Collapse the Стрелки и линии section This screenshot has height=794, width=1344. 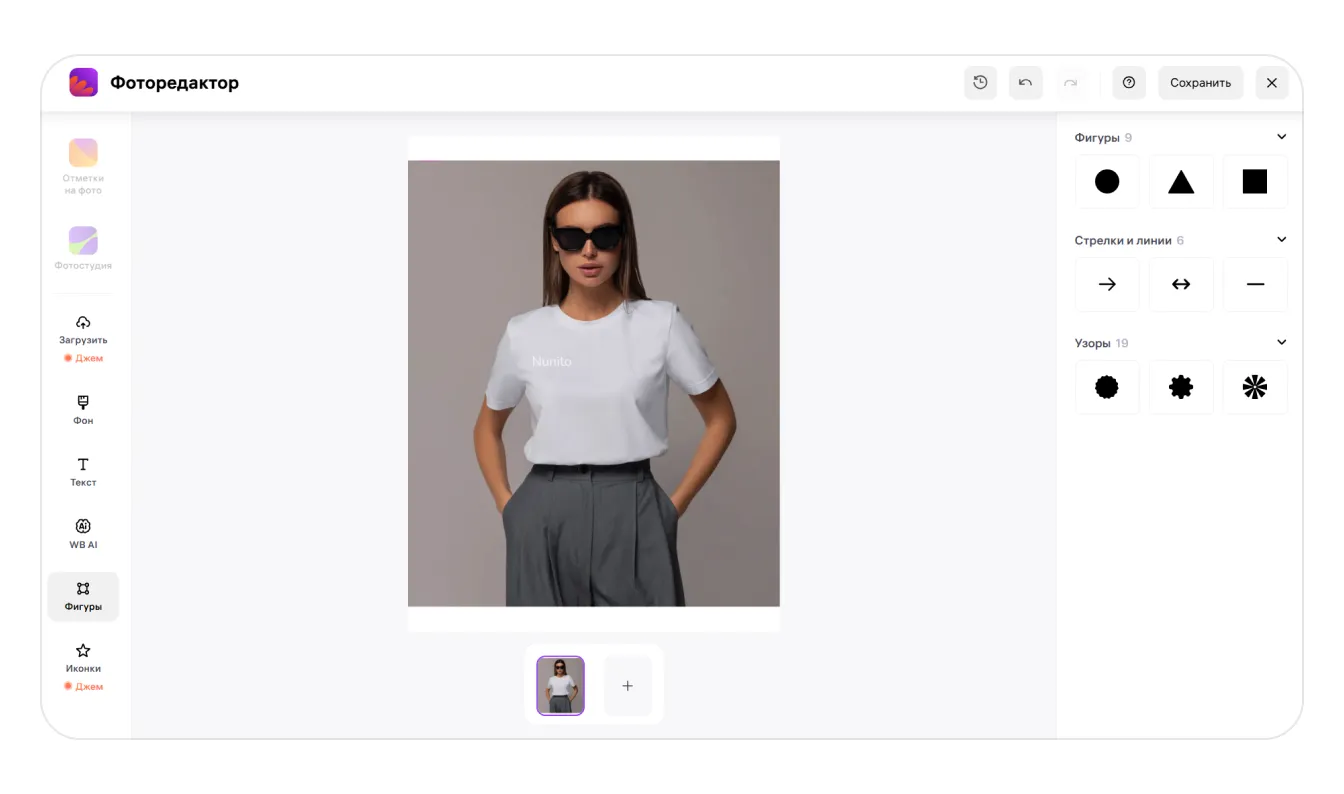tap(1281, 240)
